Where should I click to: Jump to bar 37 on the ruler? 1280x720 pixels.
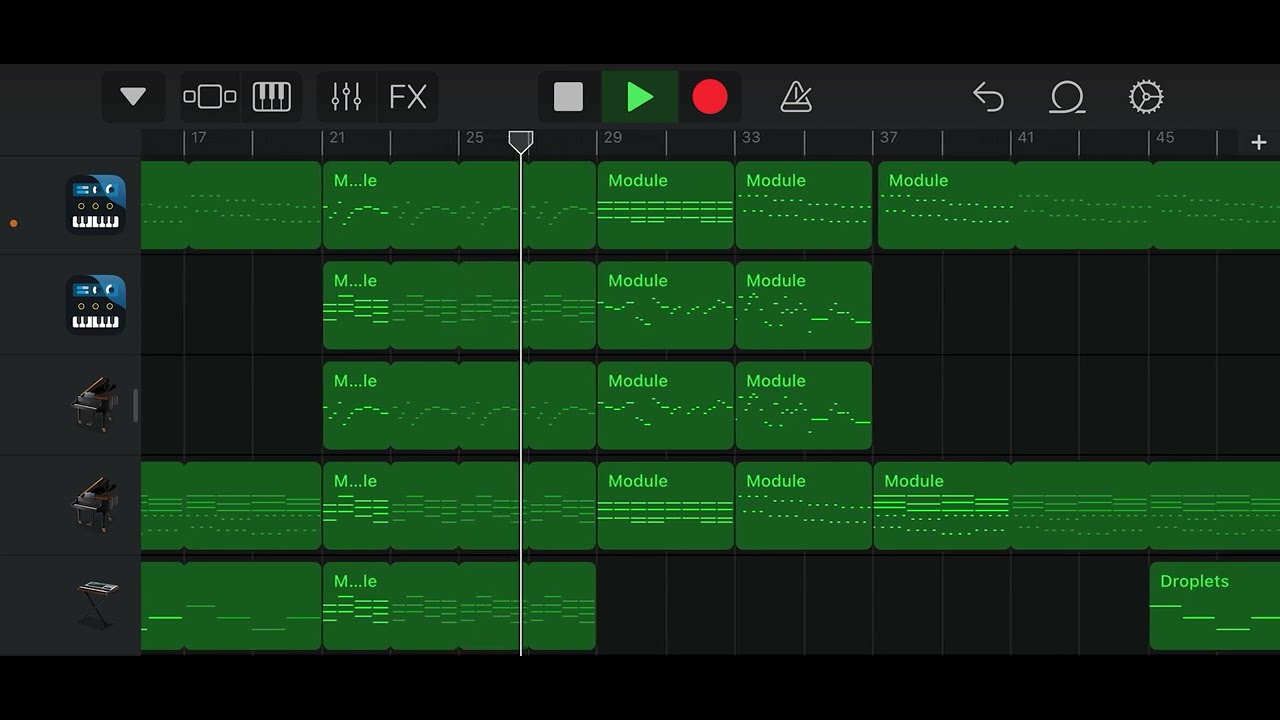(x=889, y=138)
